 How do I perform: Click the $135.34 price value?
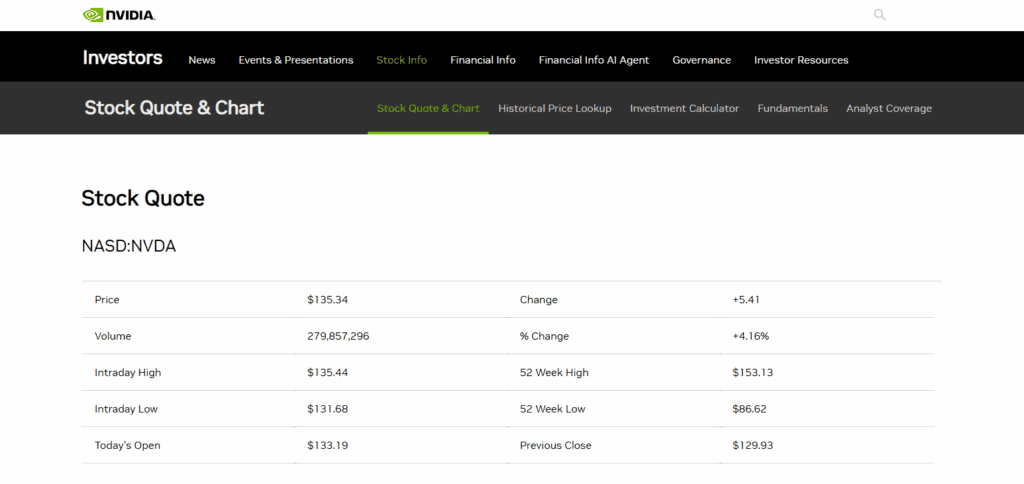pyautogui.click(x=328, y=300)
